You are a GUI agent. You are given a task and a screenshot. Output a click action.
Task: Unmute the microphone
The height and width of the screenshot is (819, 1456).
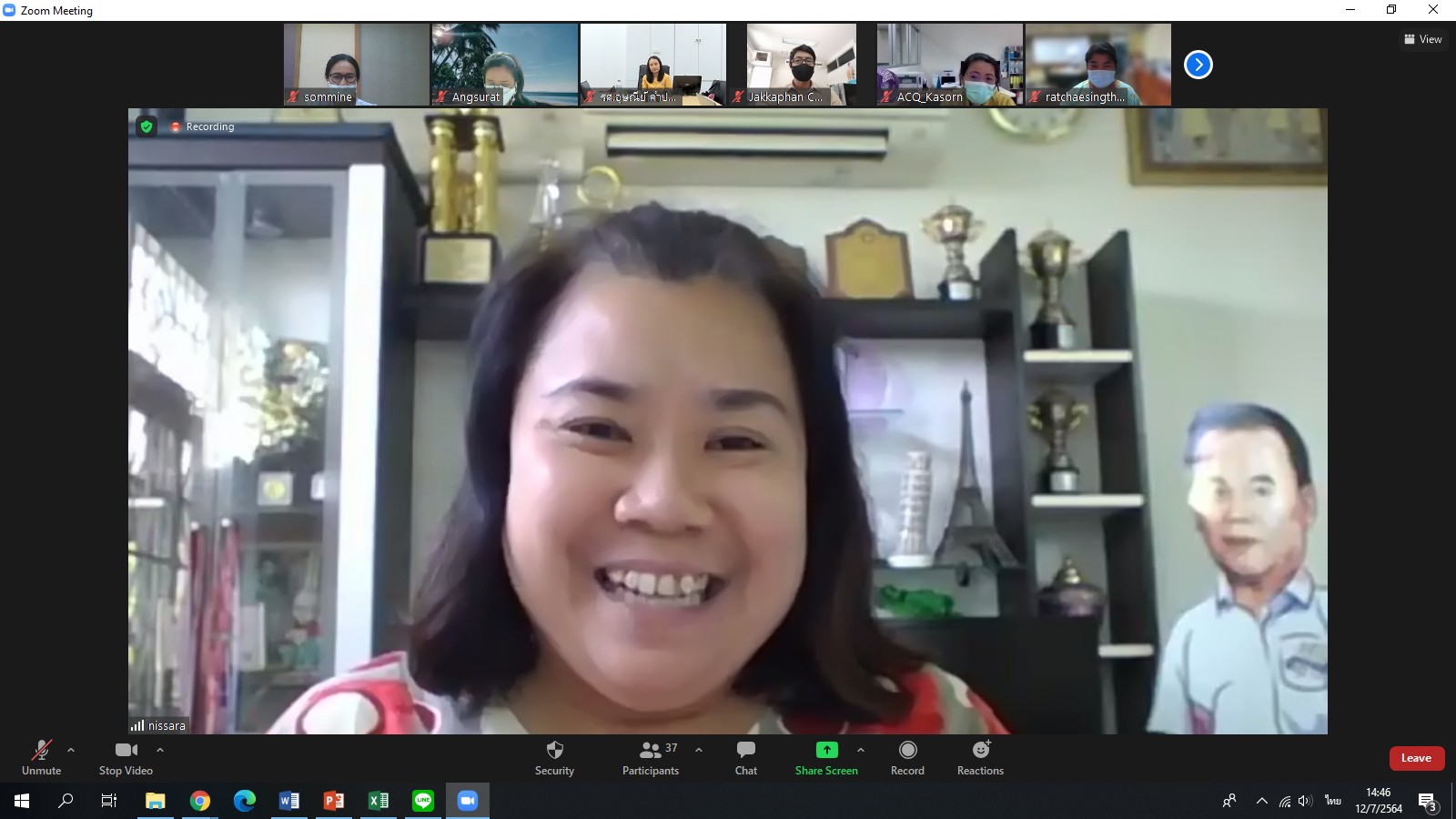(42, 757)
